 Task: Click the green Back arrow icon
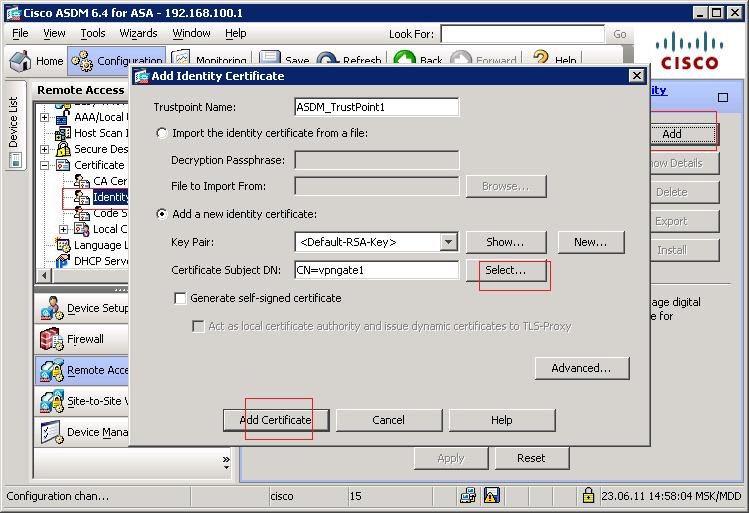(x=405, y=58)
